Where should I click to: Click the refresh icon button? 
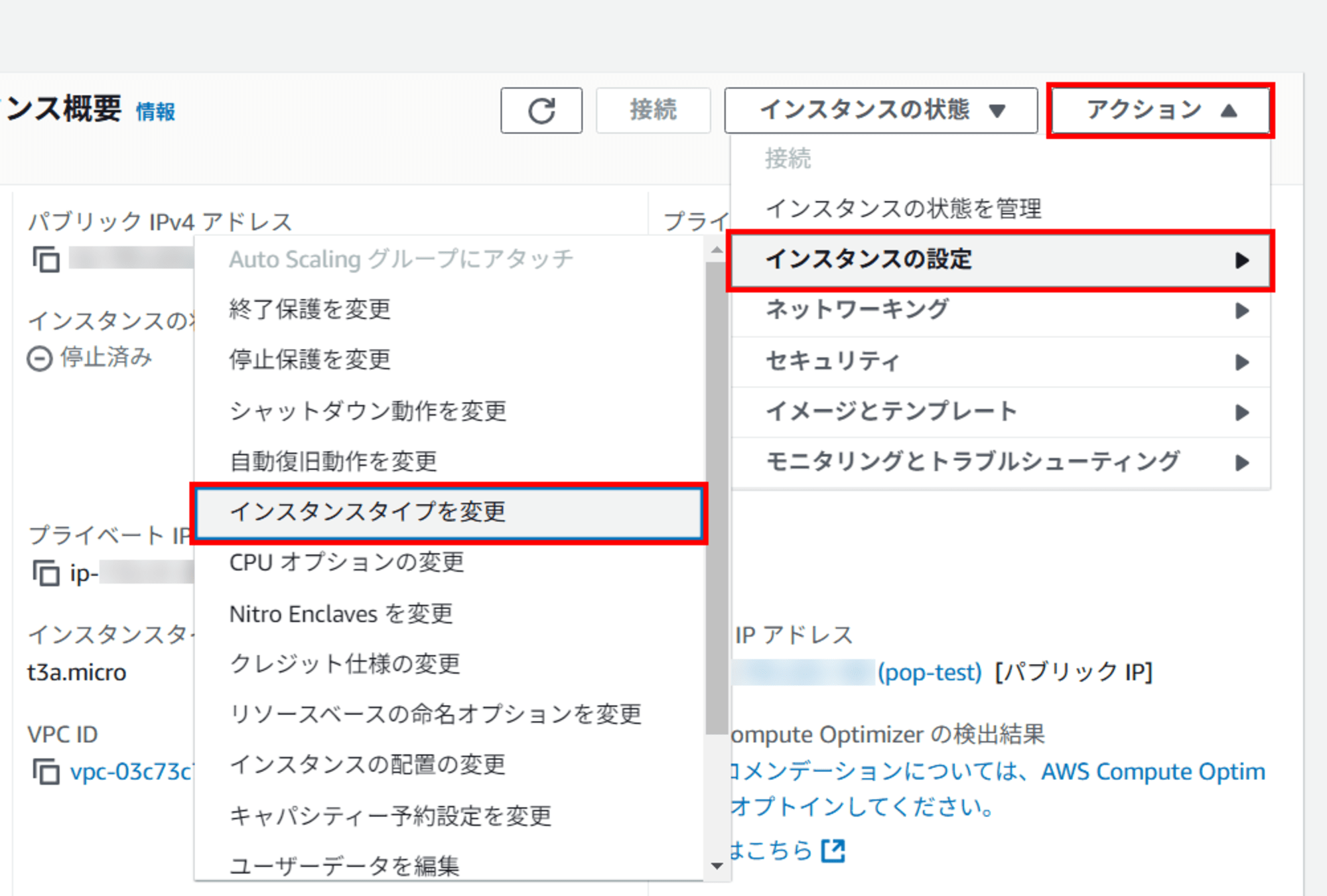[x=541, y=110]
